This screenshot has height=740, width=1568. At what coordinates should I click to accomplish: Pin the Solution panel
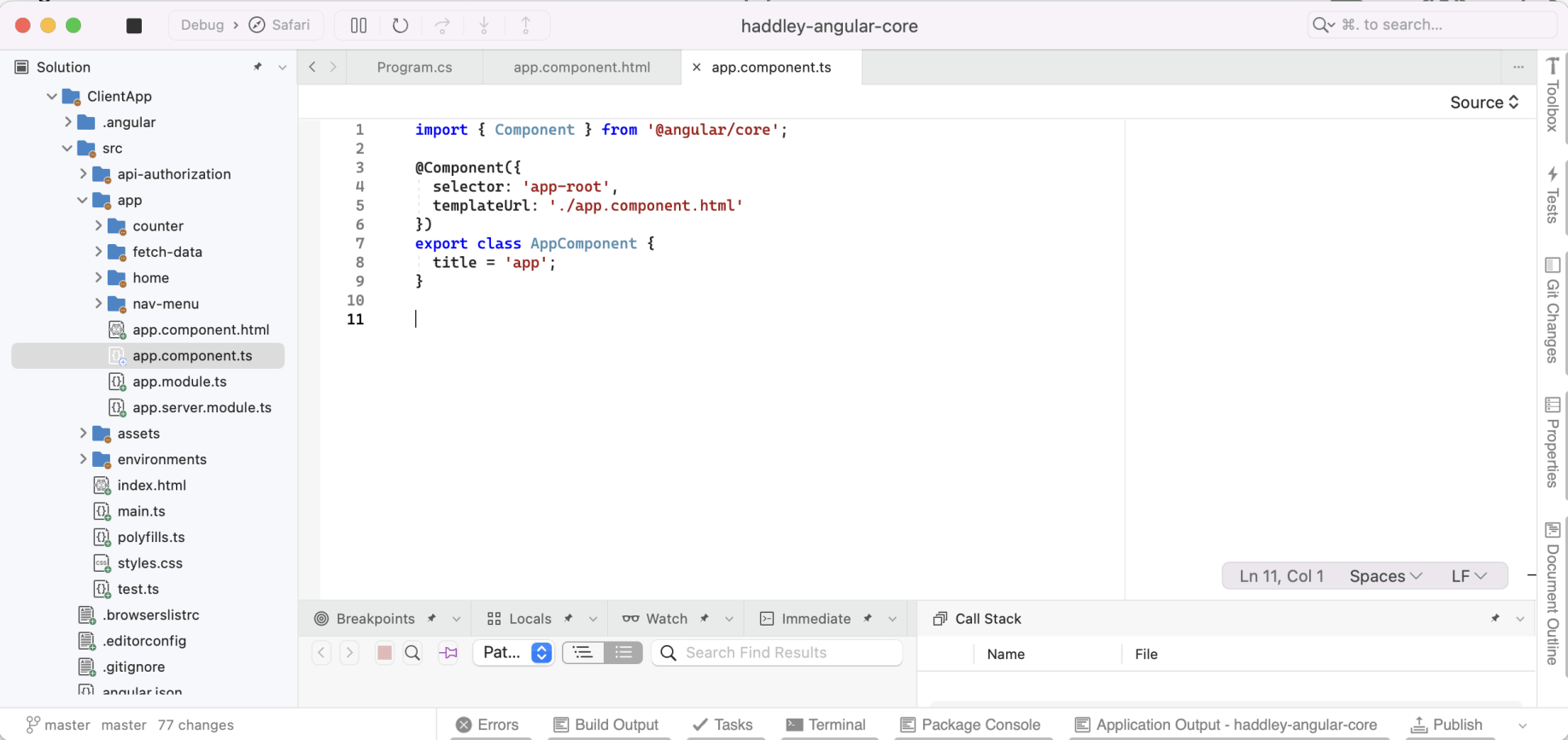(x=258, y=67)
